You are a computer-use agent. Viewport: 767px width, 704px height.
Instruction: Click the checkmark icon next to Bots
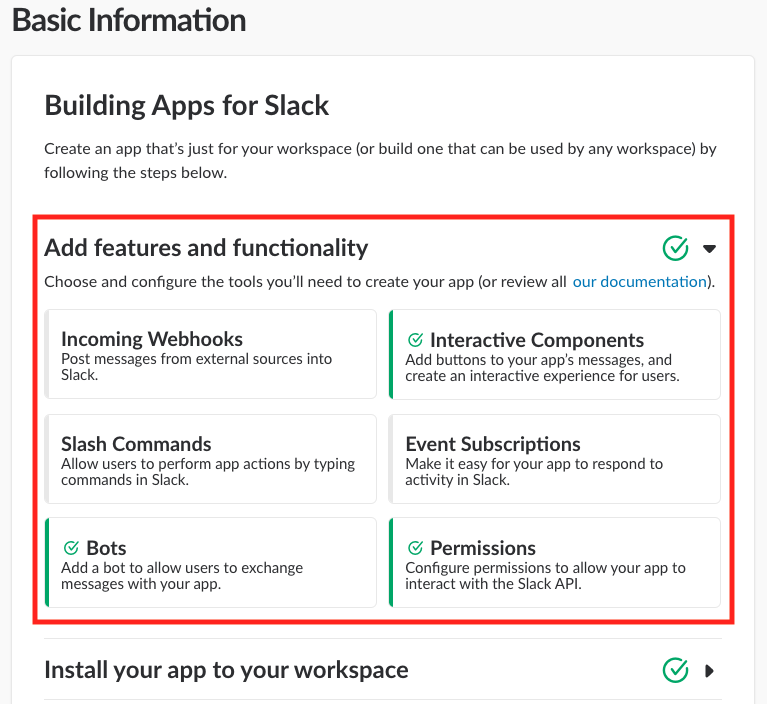[71, 548]
